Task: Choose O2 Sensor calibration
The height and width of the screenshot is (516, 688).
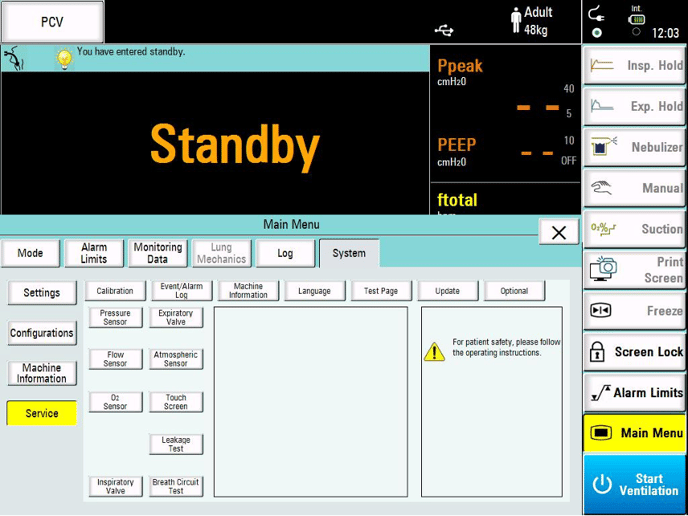Action: [x=115, y=402]
